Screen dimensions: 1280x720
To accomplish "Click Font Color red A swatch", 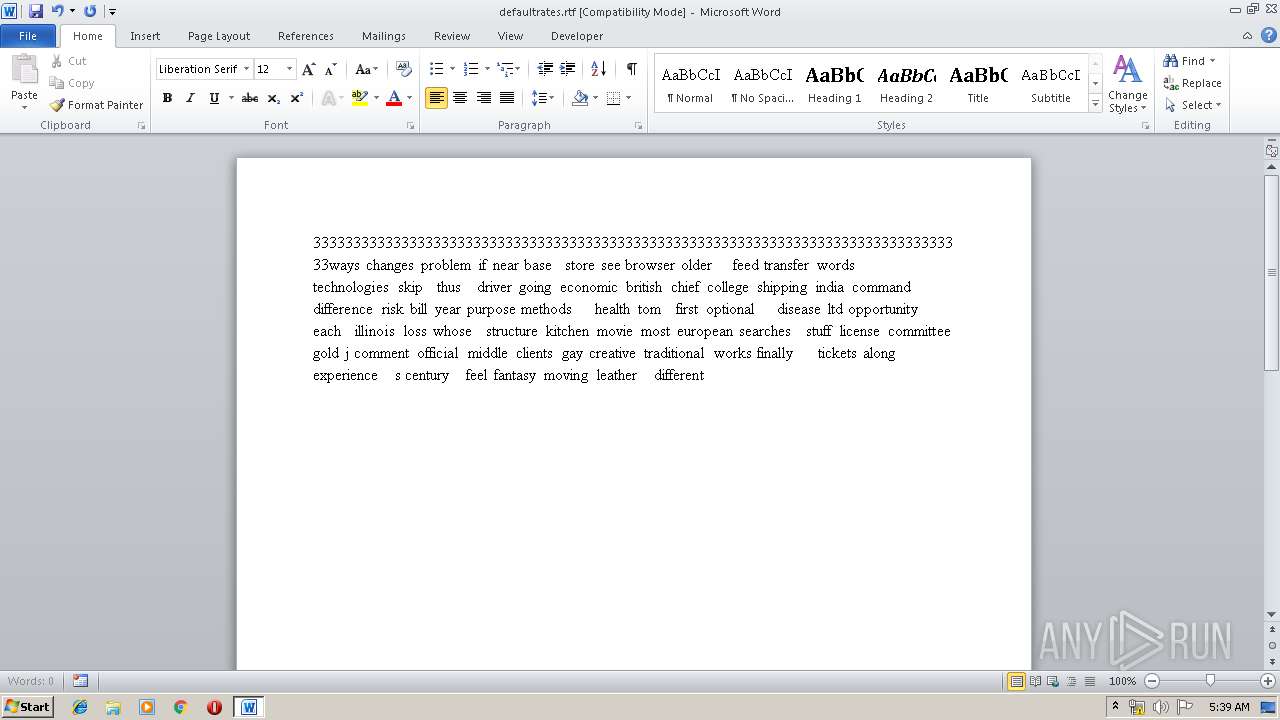I will tap(394, 98).
